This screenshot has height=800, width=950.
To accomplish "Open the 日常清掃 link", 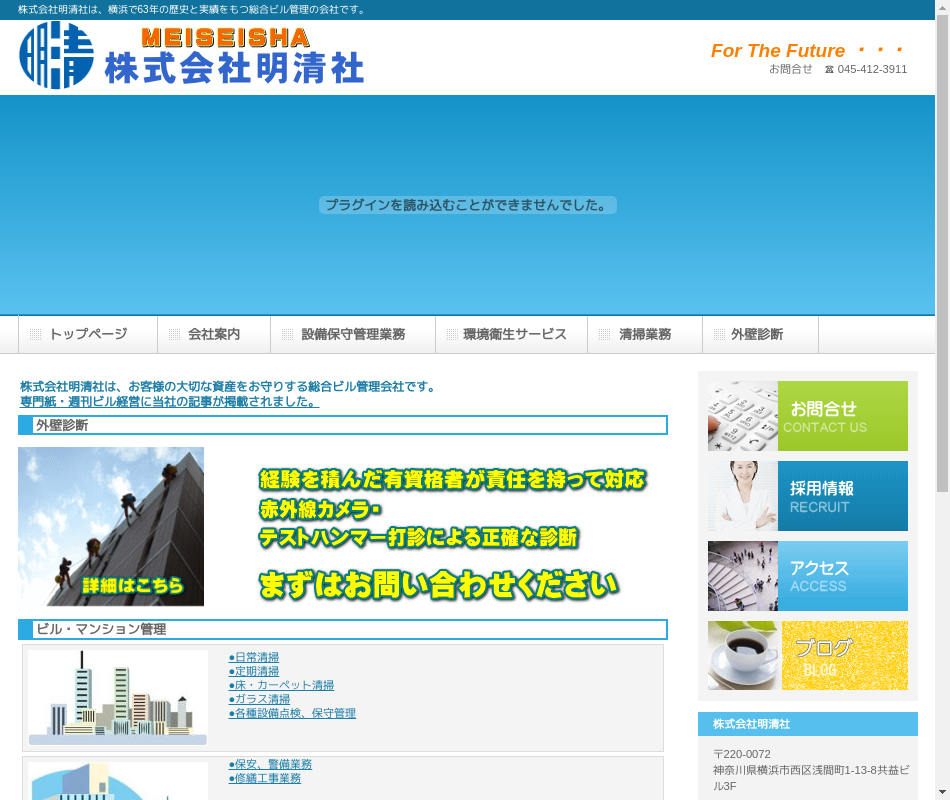I will coord(254,657).
